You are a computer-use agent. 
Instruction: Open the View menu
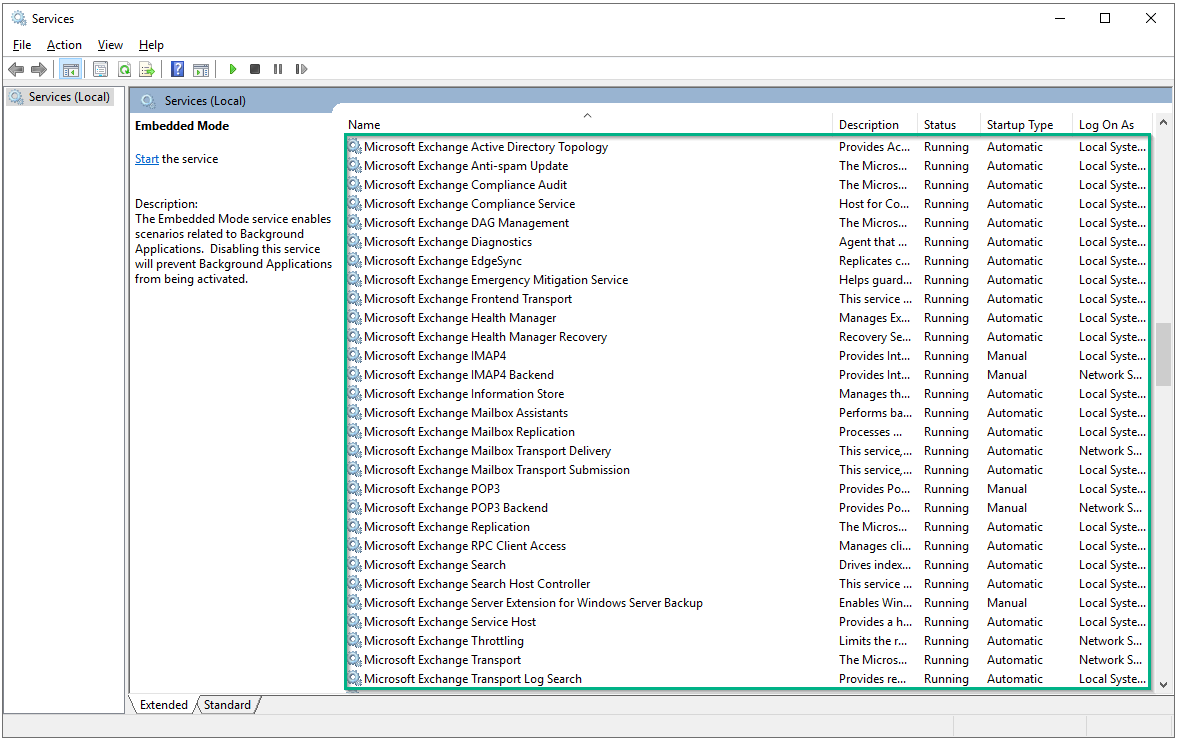coord(110,45)
